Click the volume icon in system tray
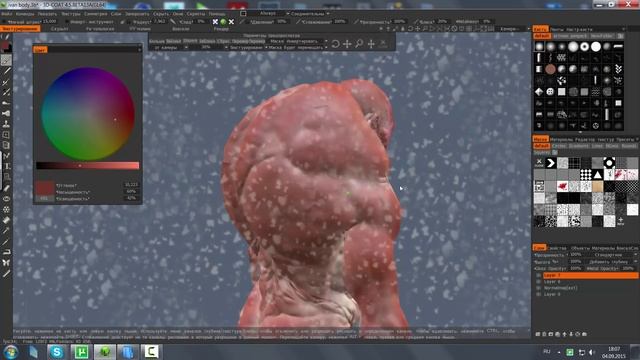The image size is (640, 360). tap(592, 352)
